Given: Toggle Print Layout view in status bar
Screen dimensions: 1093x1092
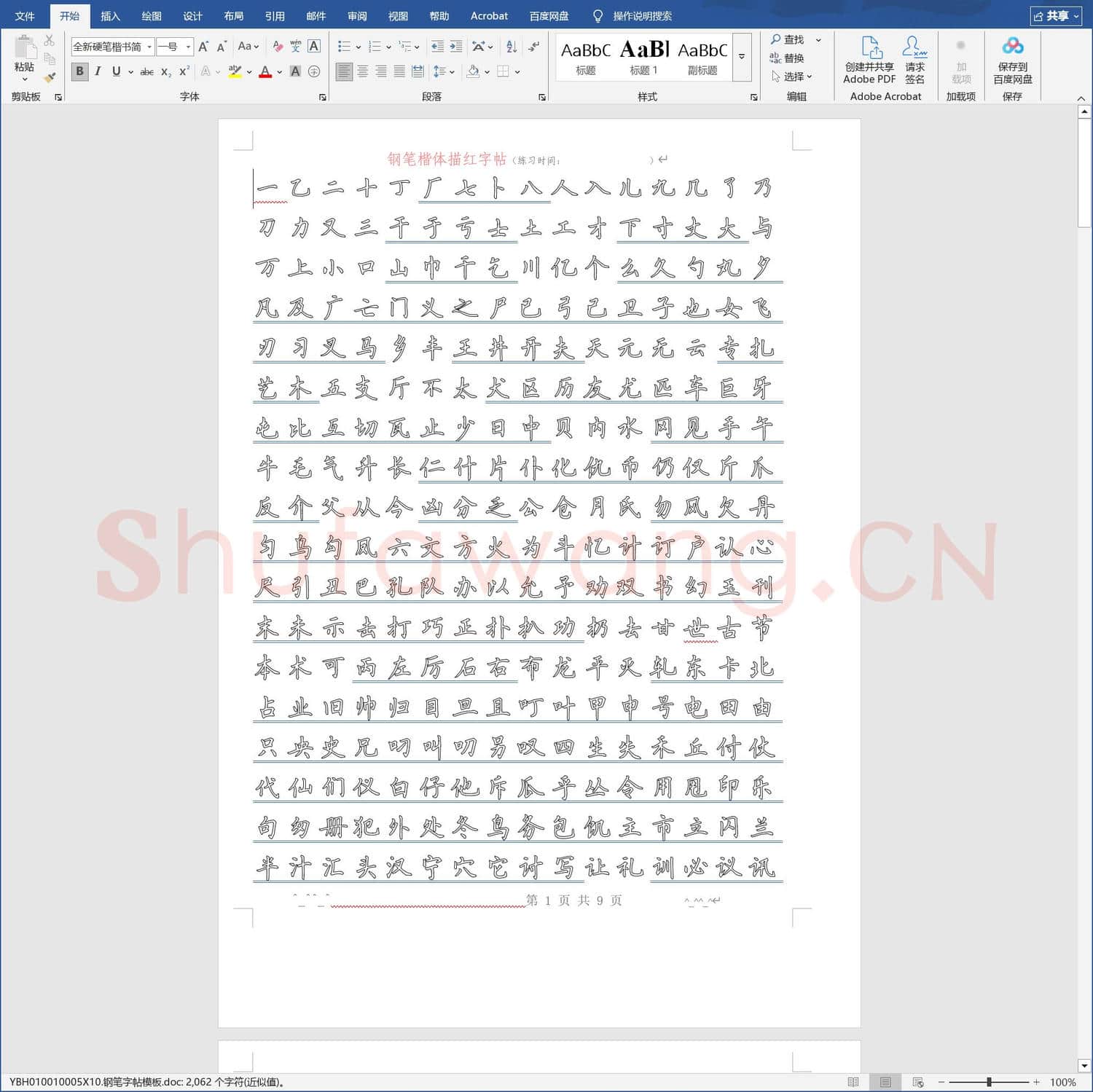Looking at the screenshot, I should pos(885,1082).
